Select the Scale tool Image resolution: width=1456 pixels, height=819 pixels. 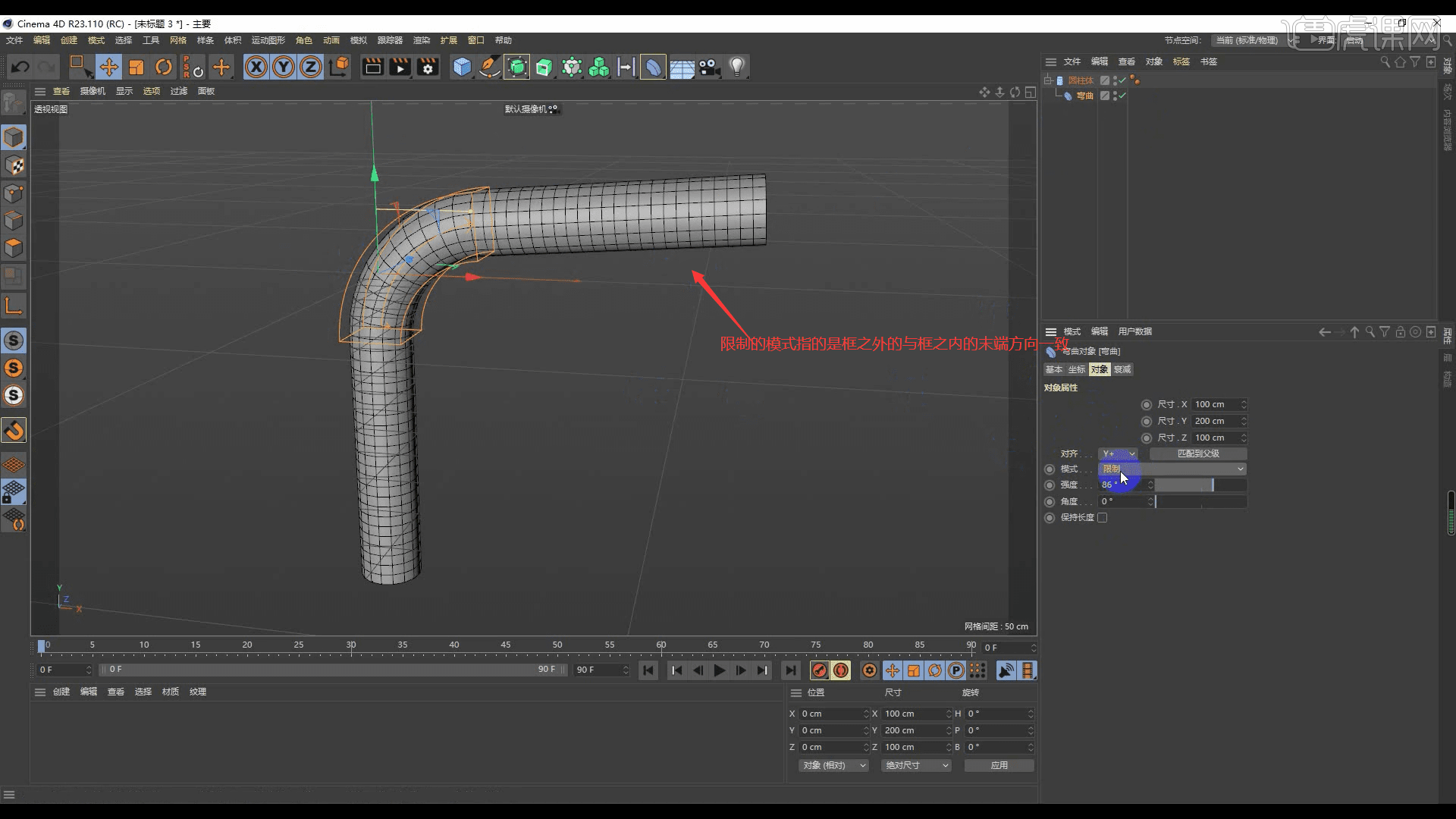click(136, 67)
